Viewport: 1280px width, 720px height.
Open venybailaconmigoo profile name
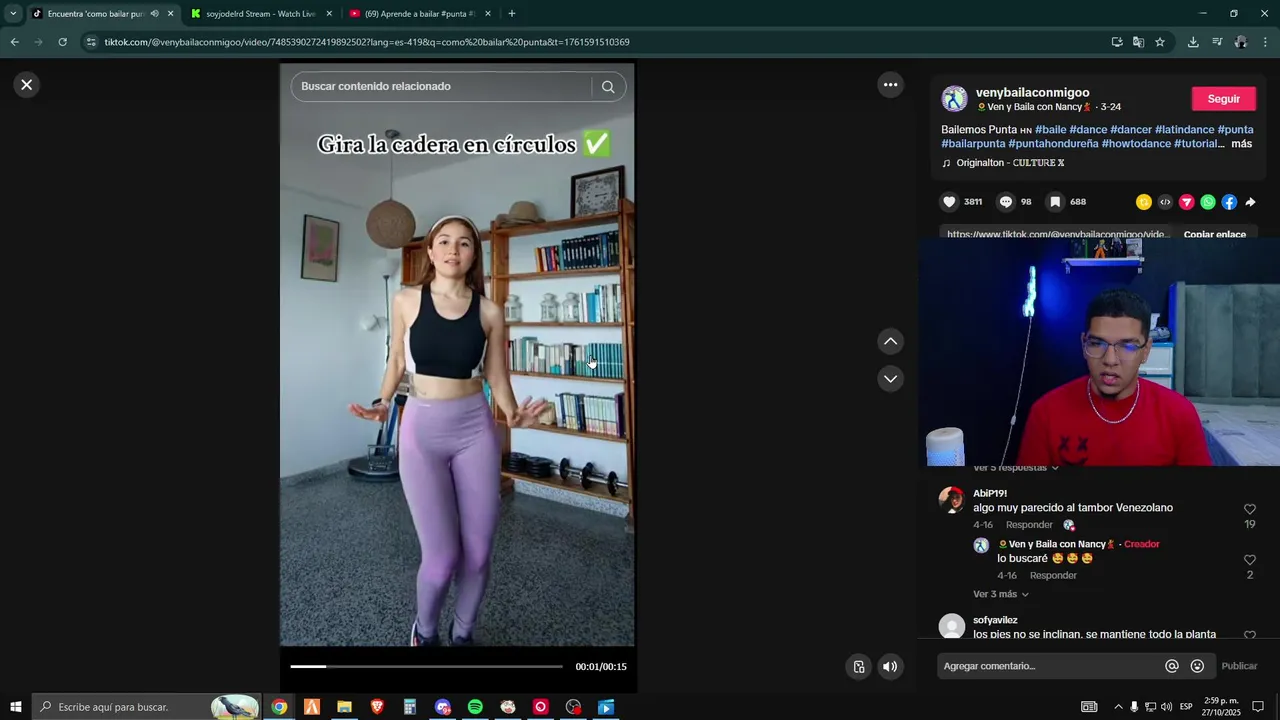[1032, 93]
